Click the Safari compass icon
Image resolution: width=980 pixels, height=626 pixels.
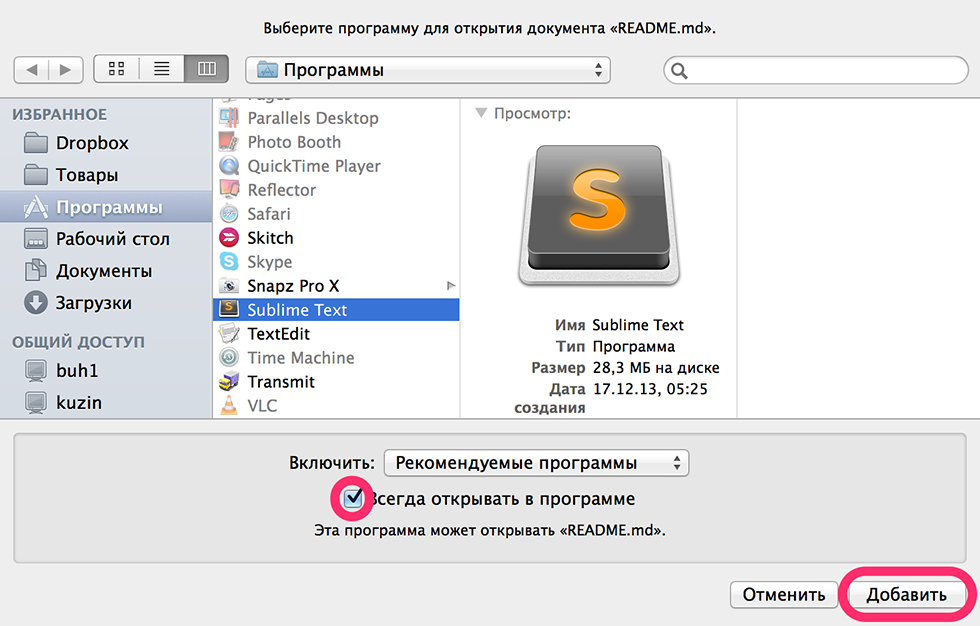point(229,214)
